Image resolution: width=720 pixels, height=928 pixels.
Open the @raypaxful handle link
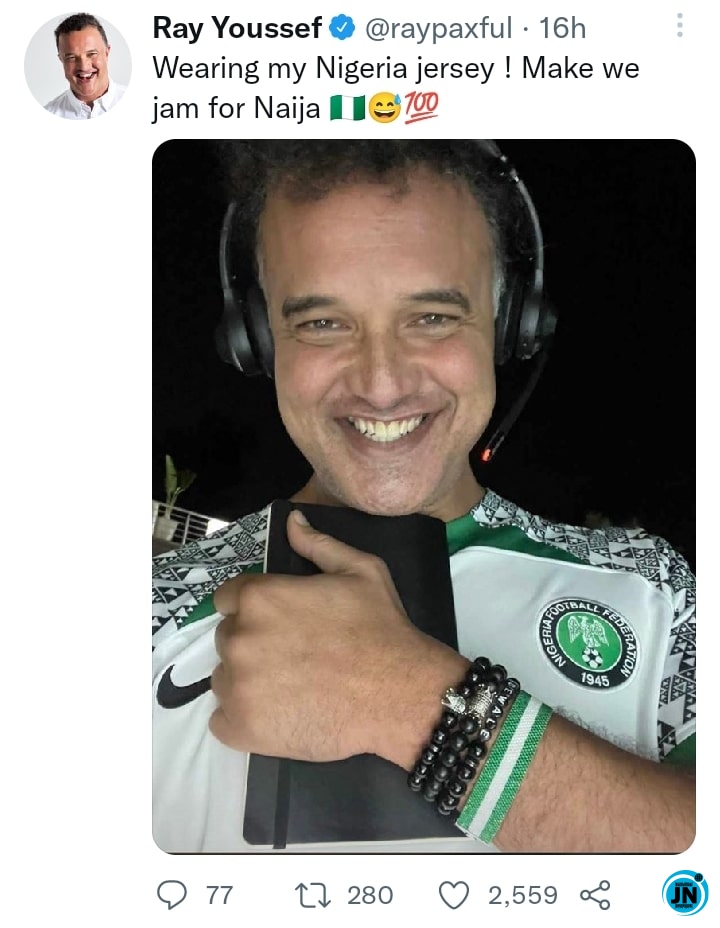437,28
